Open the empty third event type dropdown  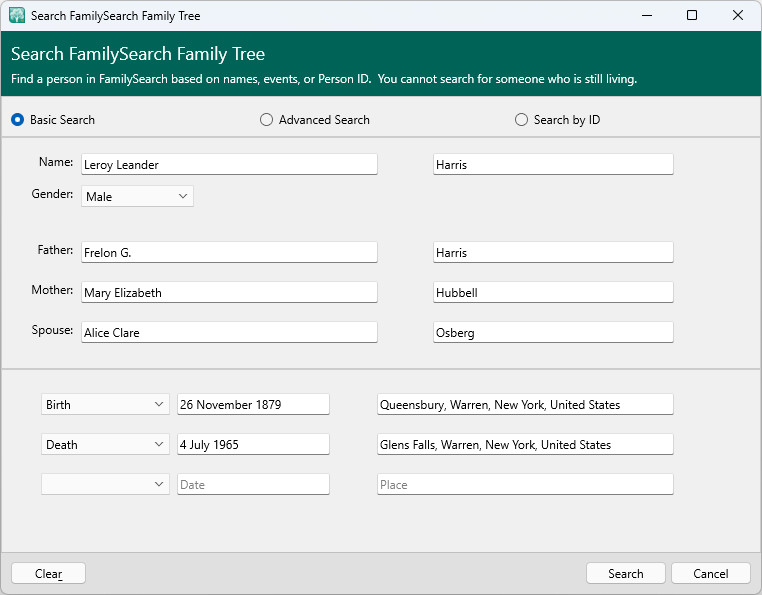[105, 484]
